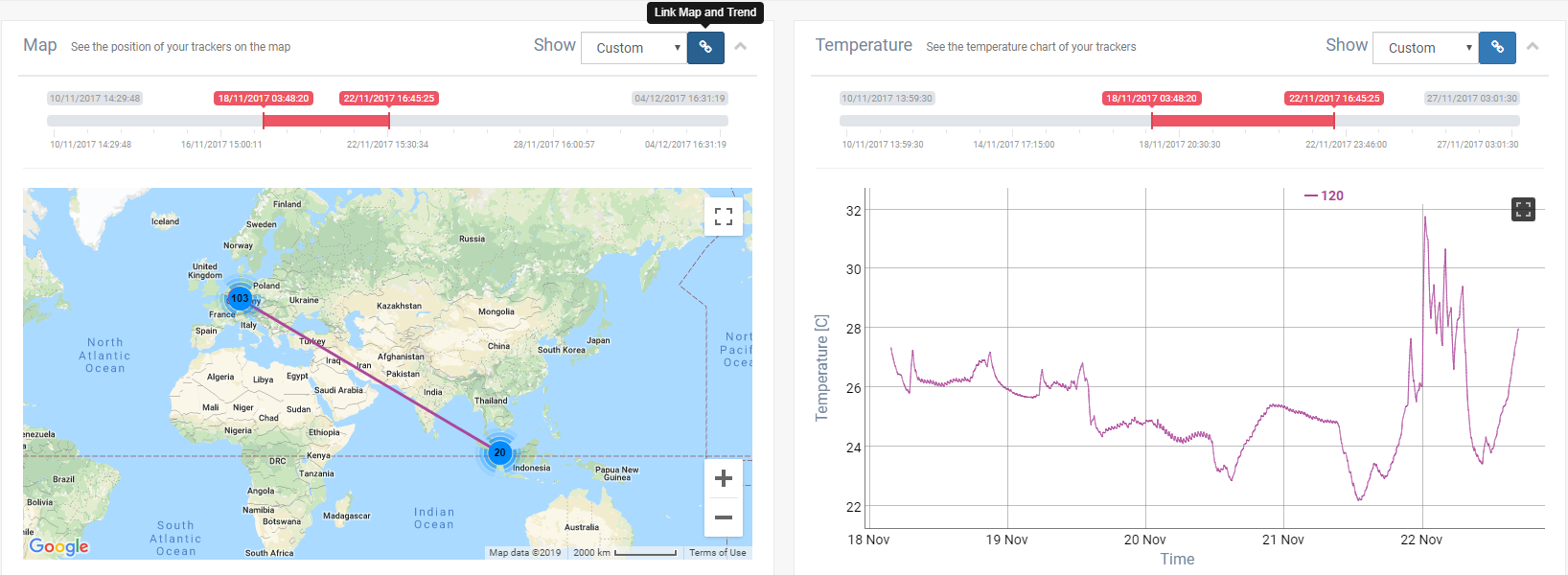Click Map slider start handle 18/11/2017 03:48:20
Image resolution: width=1568 pixels, height=575 pixels.
(x=264, y=121)
